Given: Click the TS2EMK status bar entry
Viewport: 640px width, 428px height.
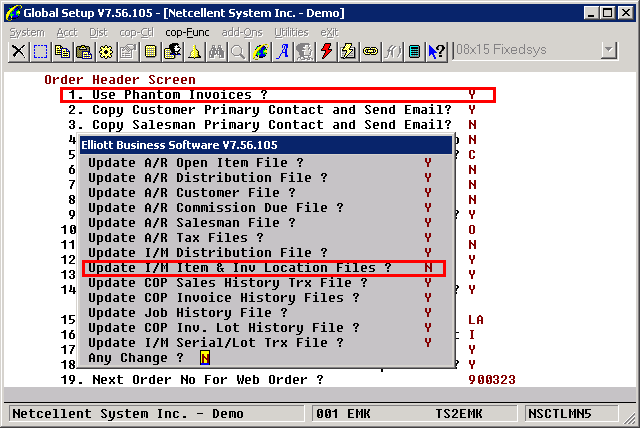Looking at the screenshot, I should [459, 414].
